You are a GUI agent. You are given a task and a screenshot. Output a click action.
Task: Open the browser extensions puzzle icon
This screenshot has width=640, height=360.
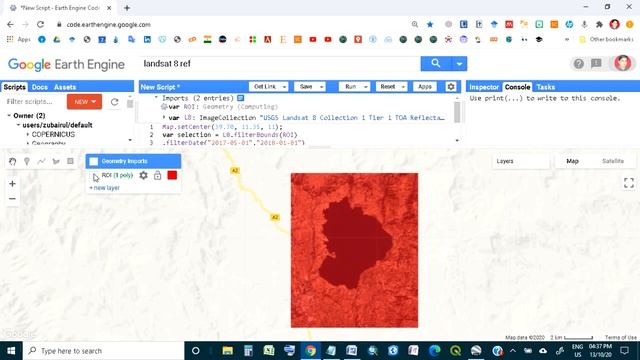[x=599, y=24]
